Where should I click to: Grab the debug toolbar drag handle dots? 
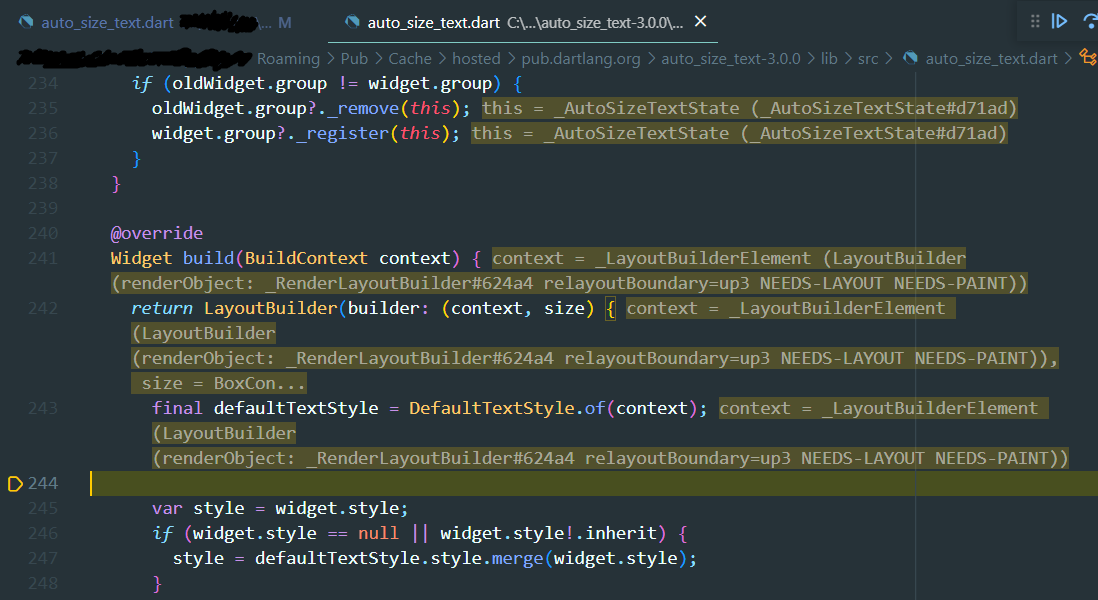tap(1035, 20)
